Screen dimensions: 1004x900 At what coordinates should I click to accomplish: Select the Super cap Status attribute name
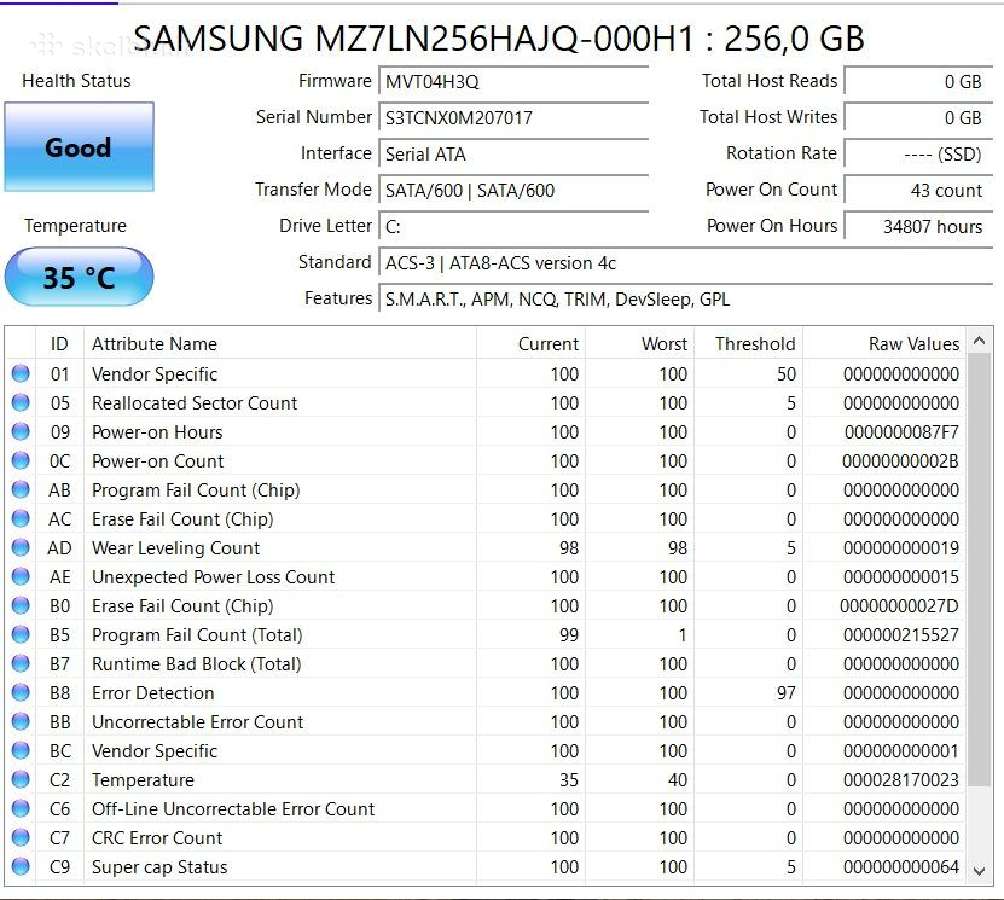point(159,867)
